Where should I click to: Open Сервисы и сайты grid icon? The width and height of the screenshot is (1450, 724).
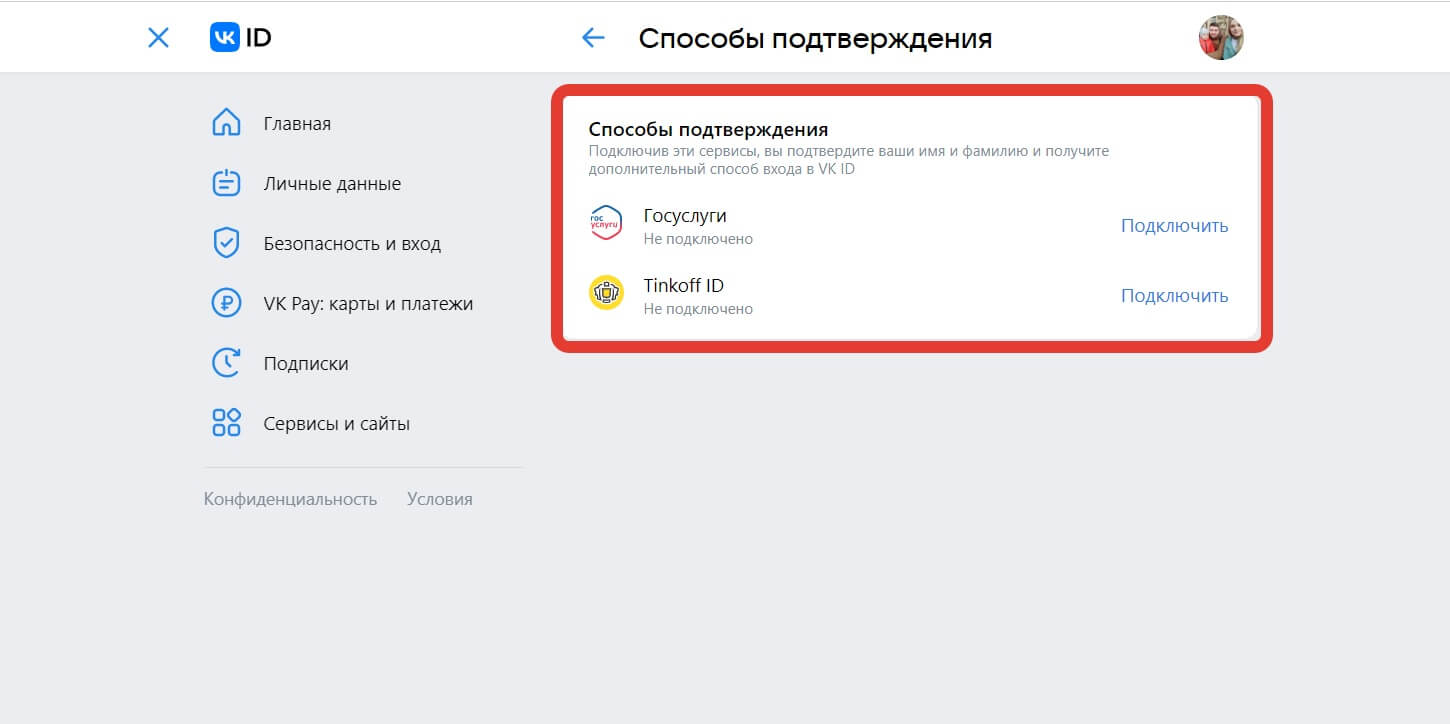click(x=226, y=423)
